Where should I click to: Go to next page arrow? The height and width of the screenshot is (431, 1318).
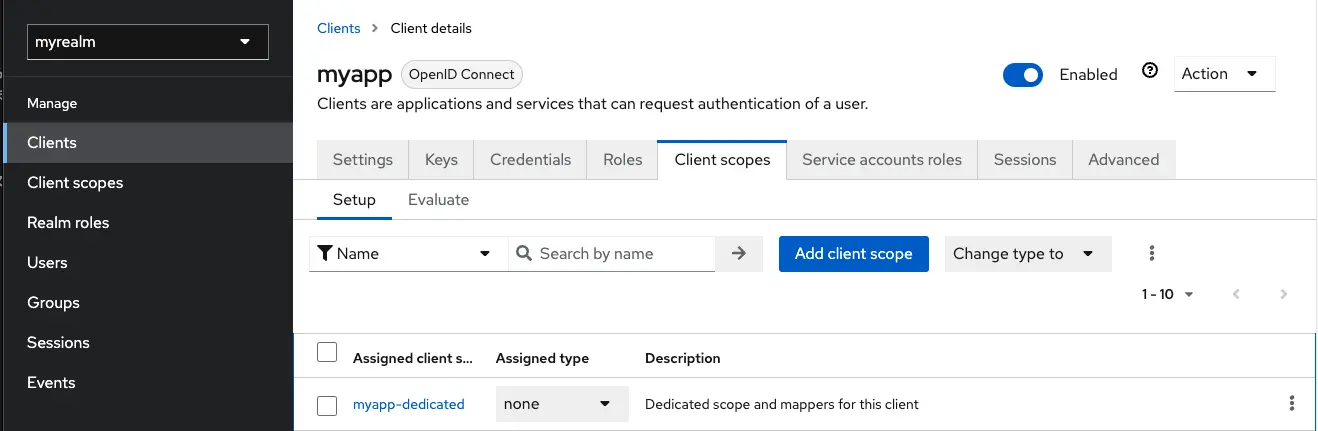(x=1284, y=294)
